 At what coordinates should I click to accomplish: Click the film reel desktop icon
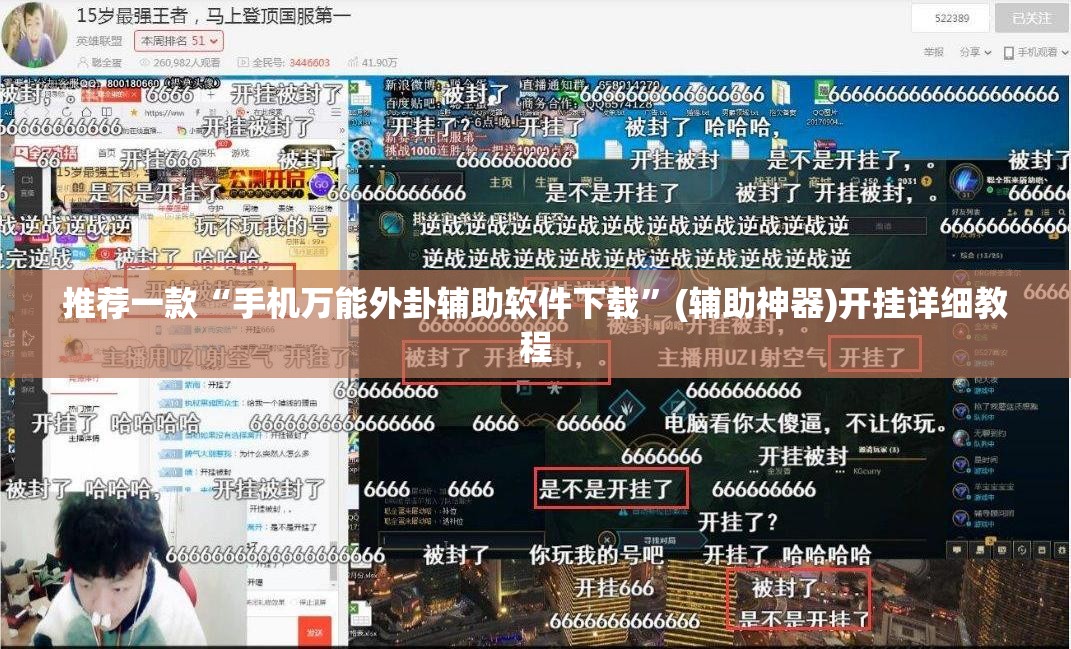[361, 147]
